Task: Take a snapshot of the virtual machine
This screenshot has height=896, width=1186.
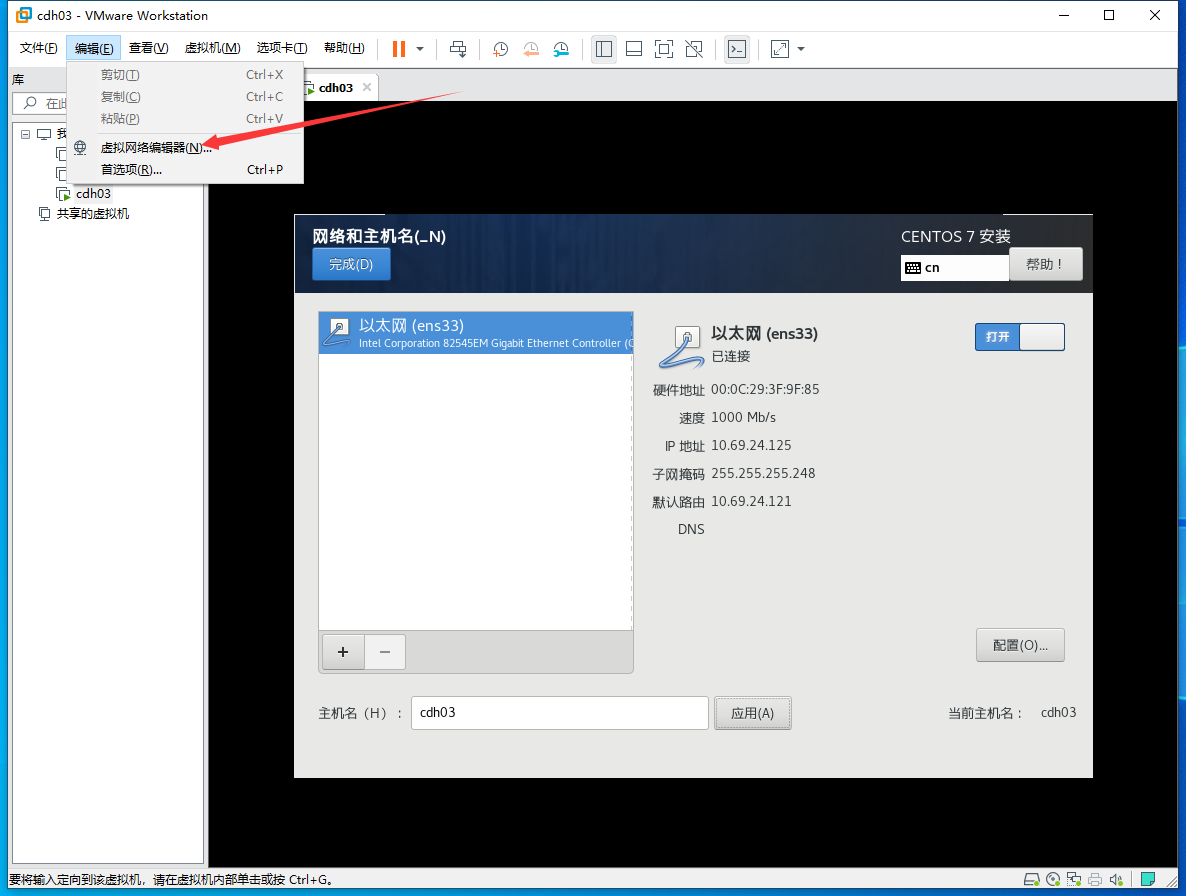Action: tap(501, 48)
